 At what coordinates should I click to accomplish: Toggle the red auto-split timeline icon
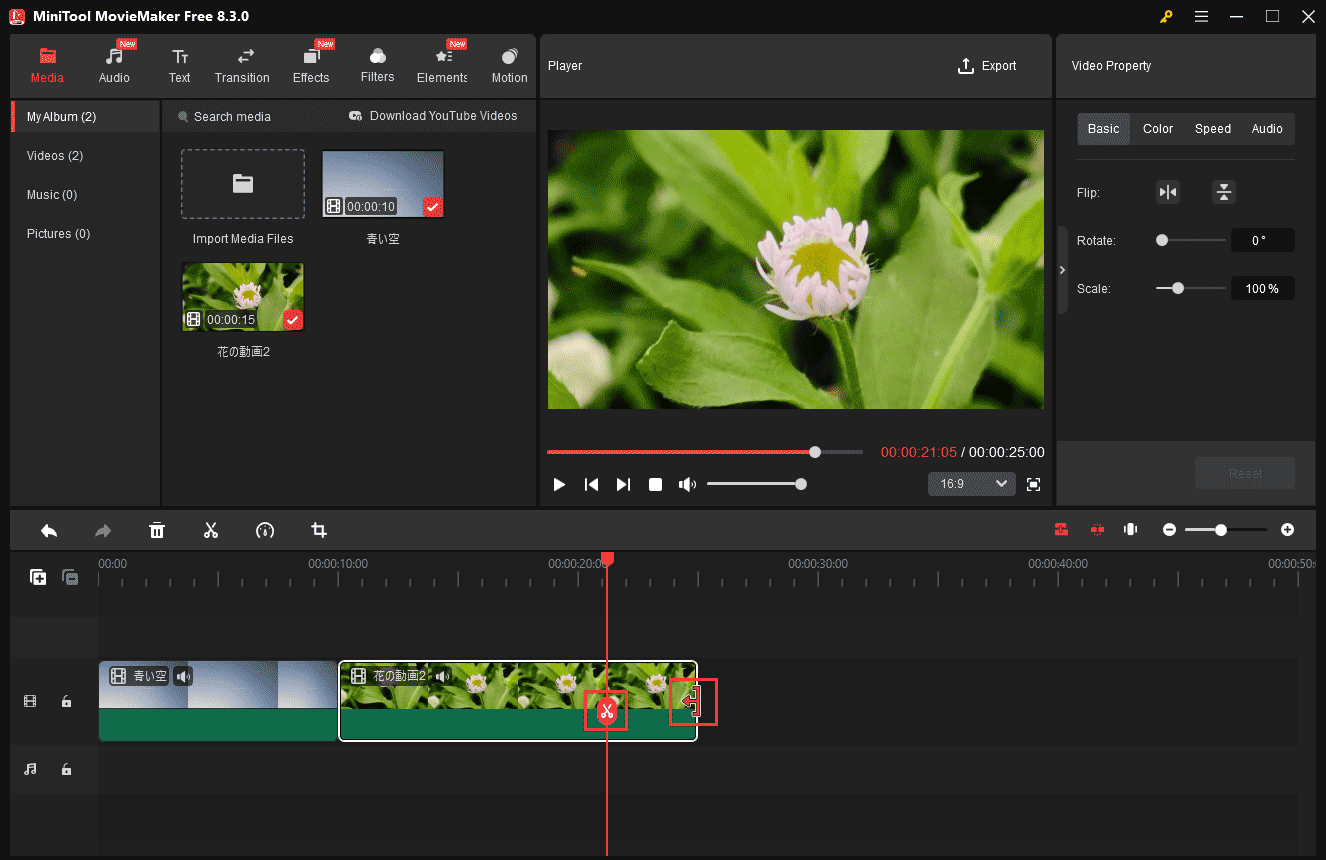pyautogui.click(x=1097, y=530)
